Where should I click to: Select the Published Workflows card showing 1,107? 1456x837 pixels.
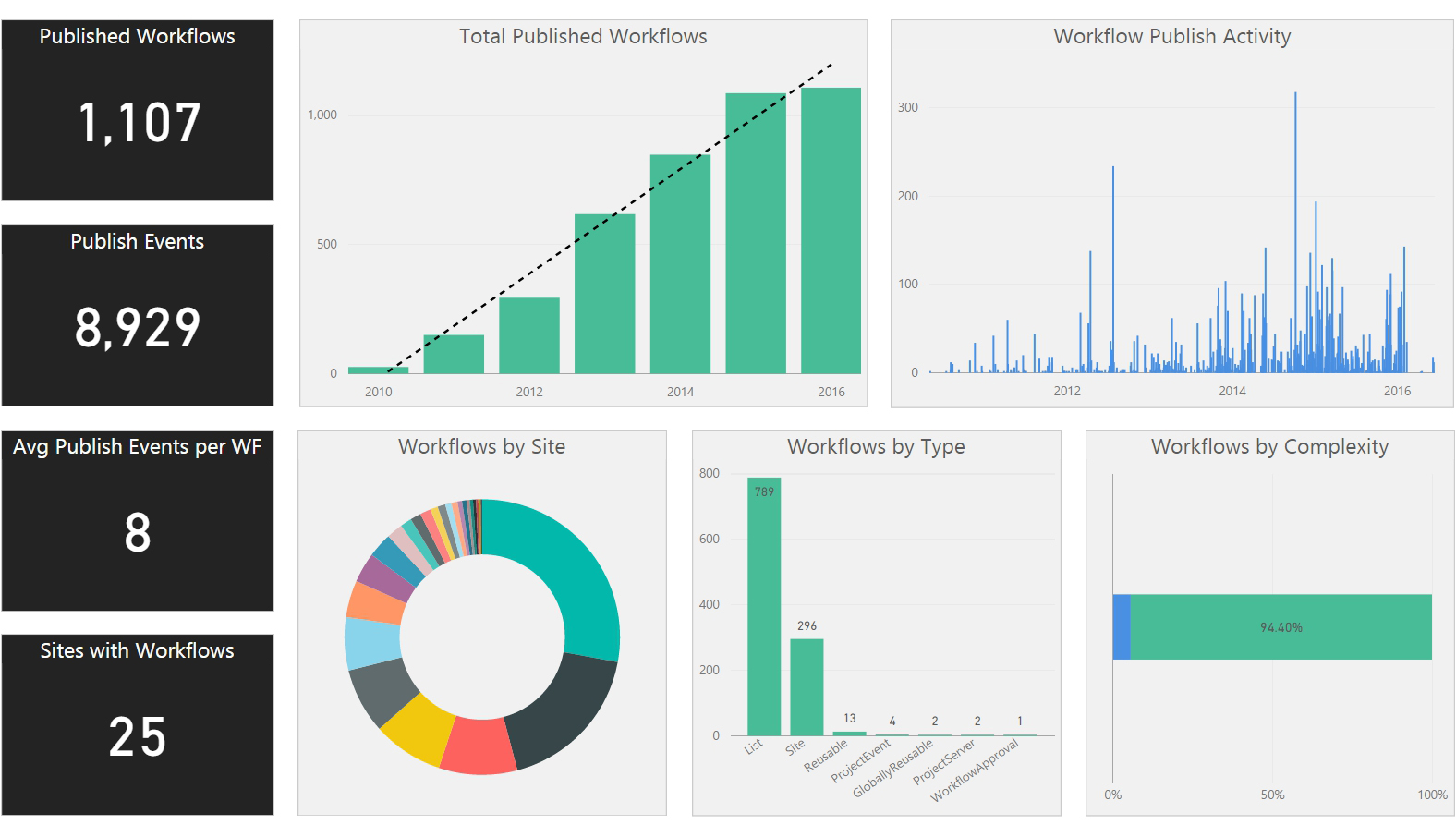point(138,110)
